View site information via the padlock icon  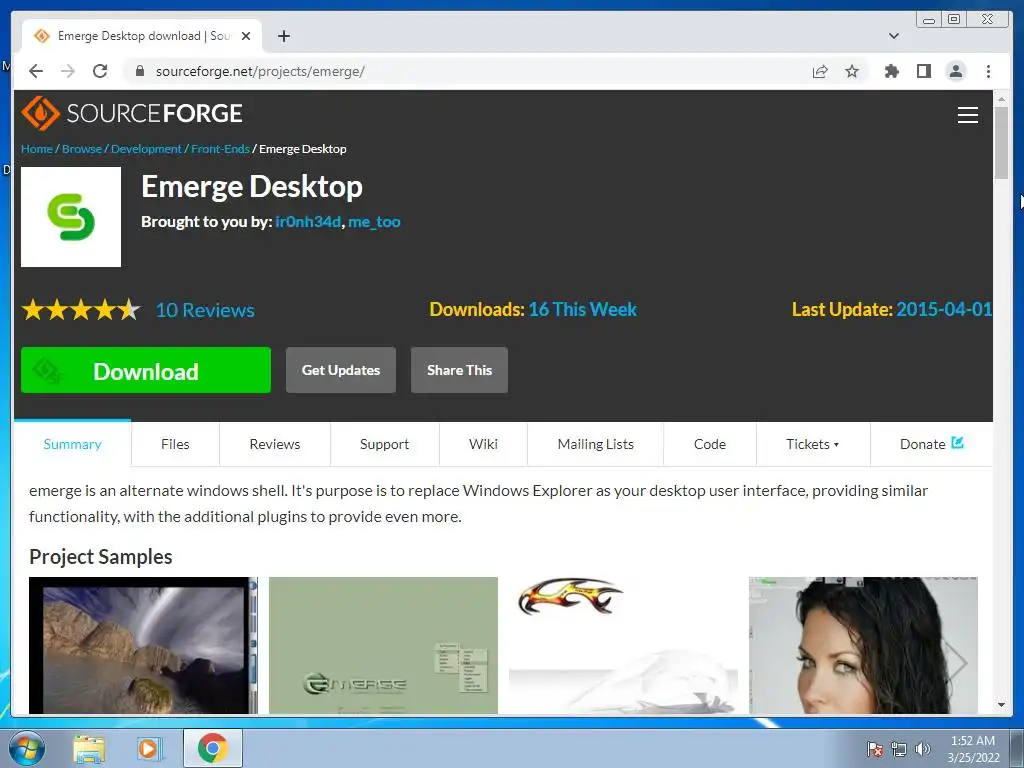tap(140, 71)
